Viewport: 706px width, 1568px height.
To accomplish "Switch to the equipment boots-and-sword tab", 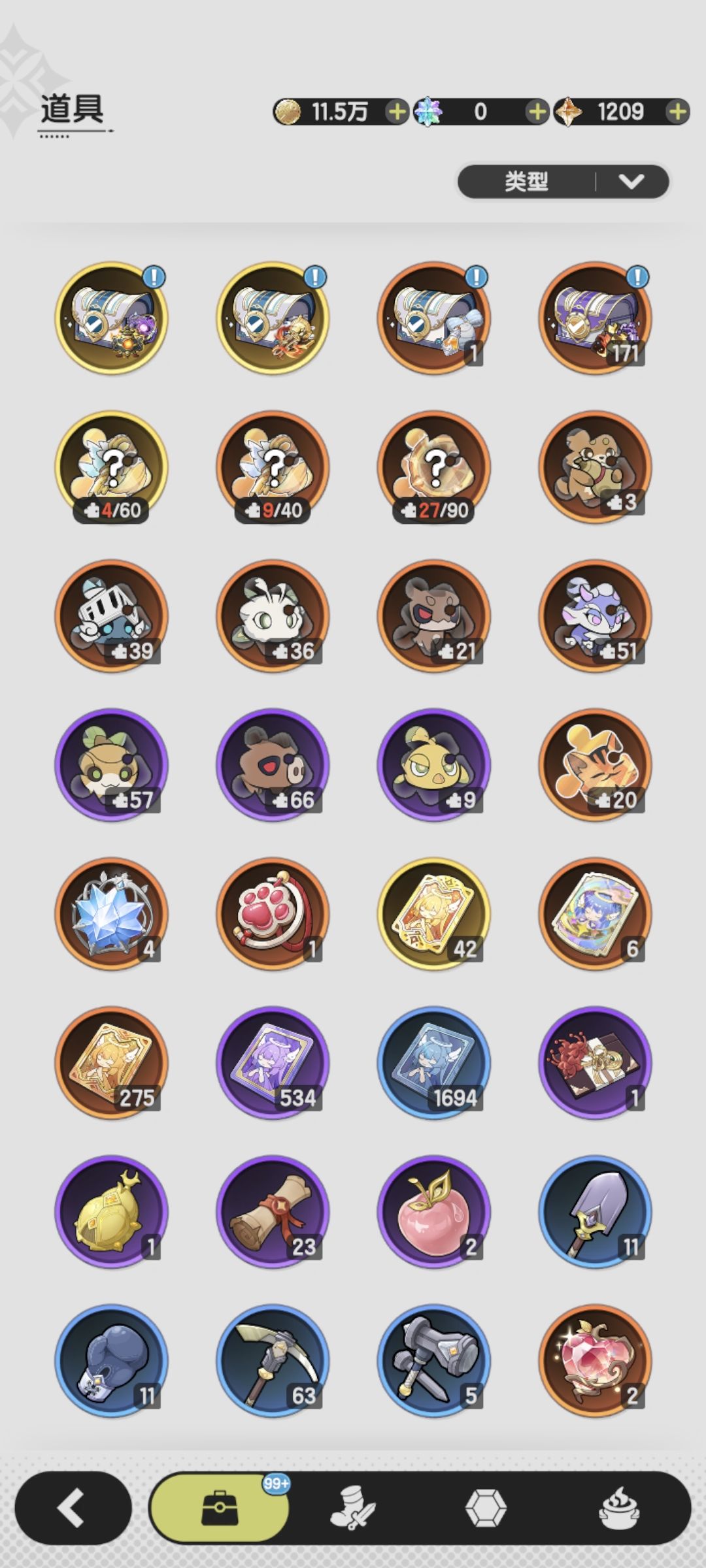I will 352,1508.
